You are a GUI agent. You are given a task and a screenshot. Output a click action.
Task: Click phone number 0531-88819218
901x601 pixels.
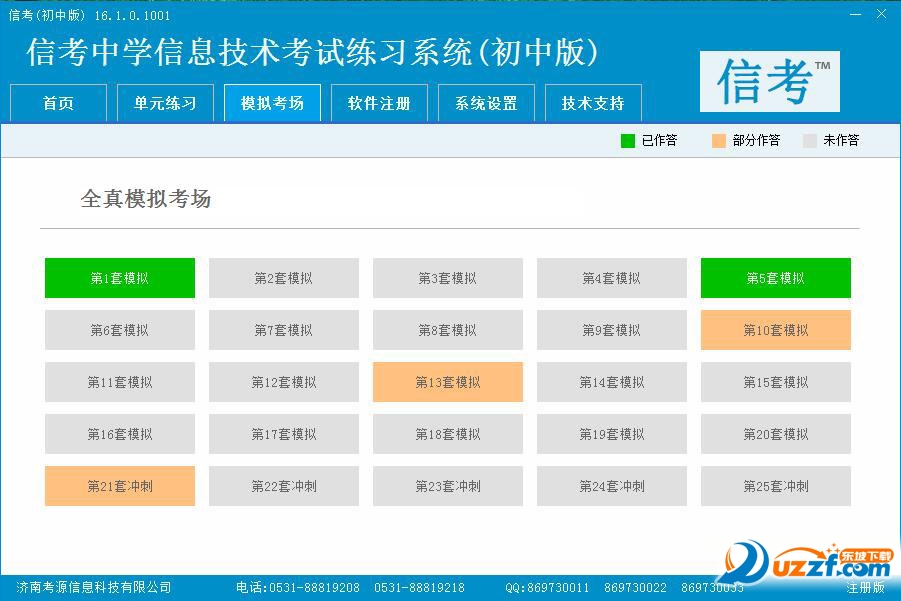[419, 588]
